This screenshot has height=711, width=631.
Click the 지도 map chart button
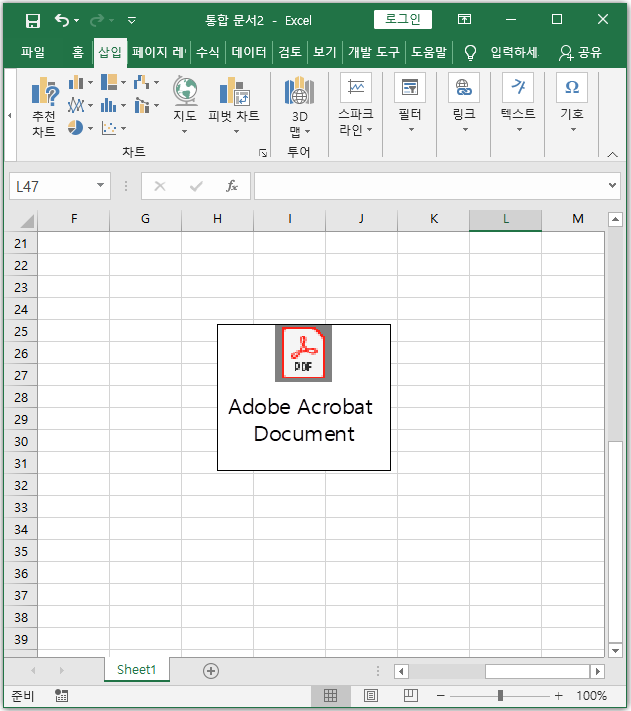point(184,105)
